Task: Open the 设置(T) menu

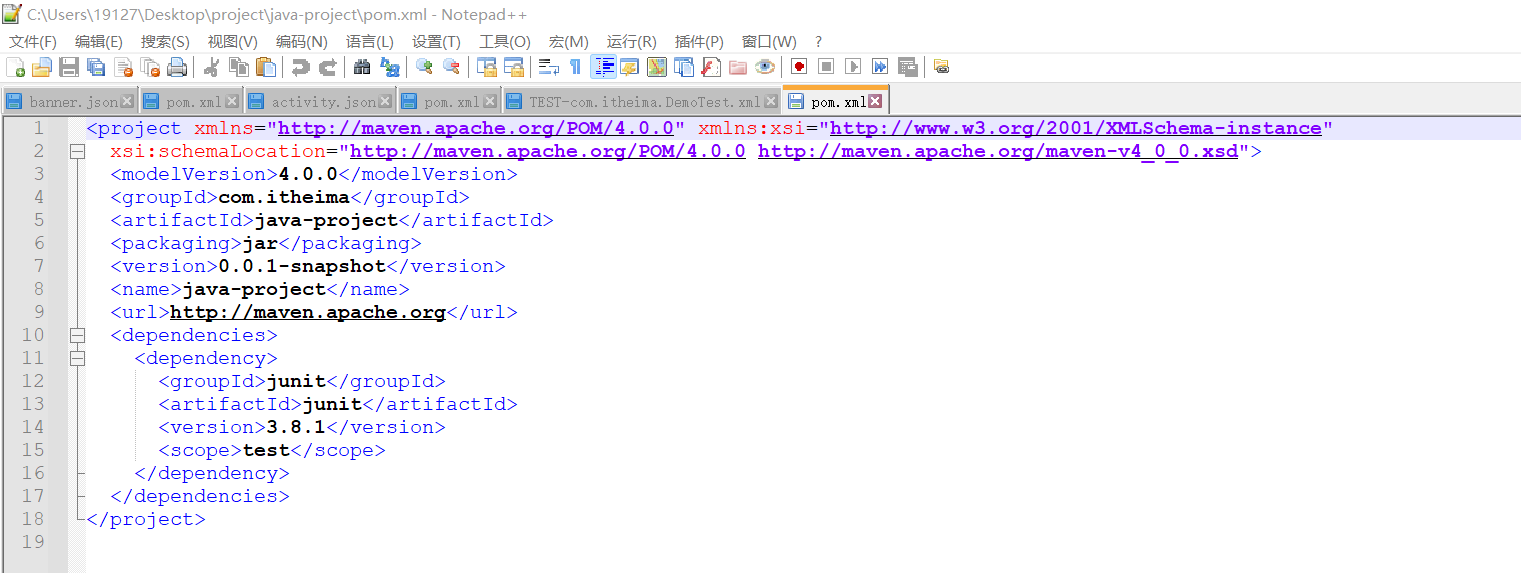Action: (x=437, y=41)
